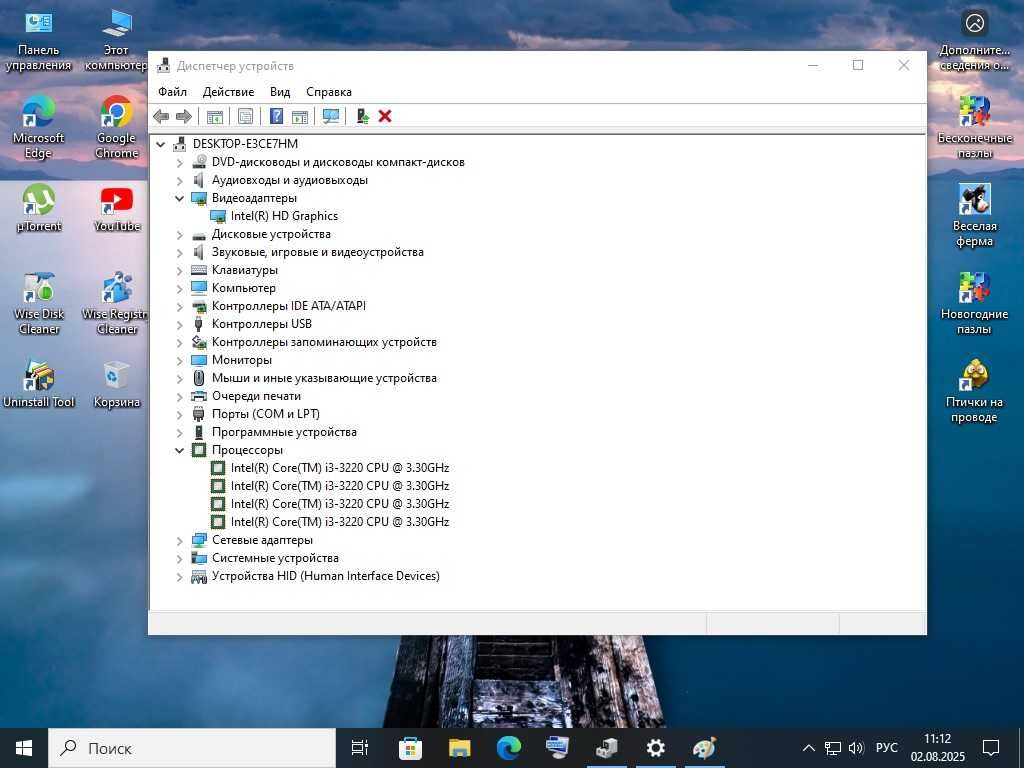Open the Вид menu
The width and height of the screenshot is (1024, 768).
pos(280,92)
